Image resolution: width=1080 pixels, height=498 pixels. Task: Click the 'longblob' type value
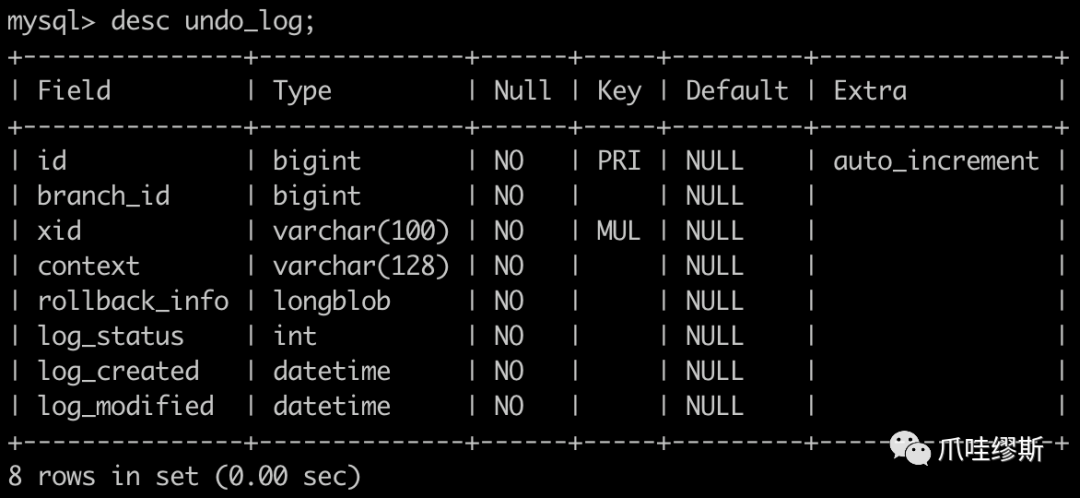point(331,301)
